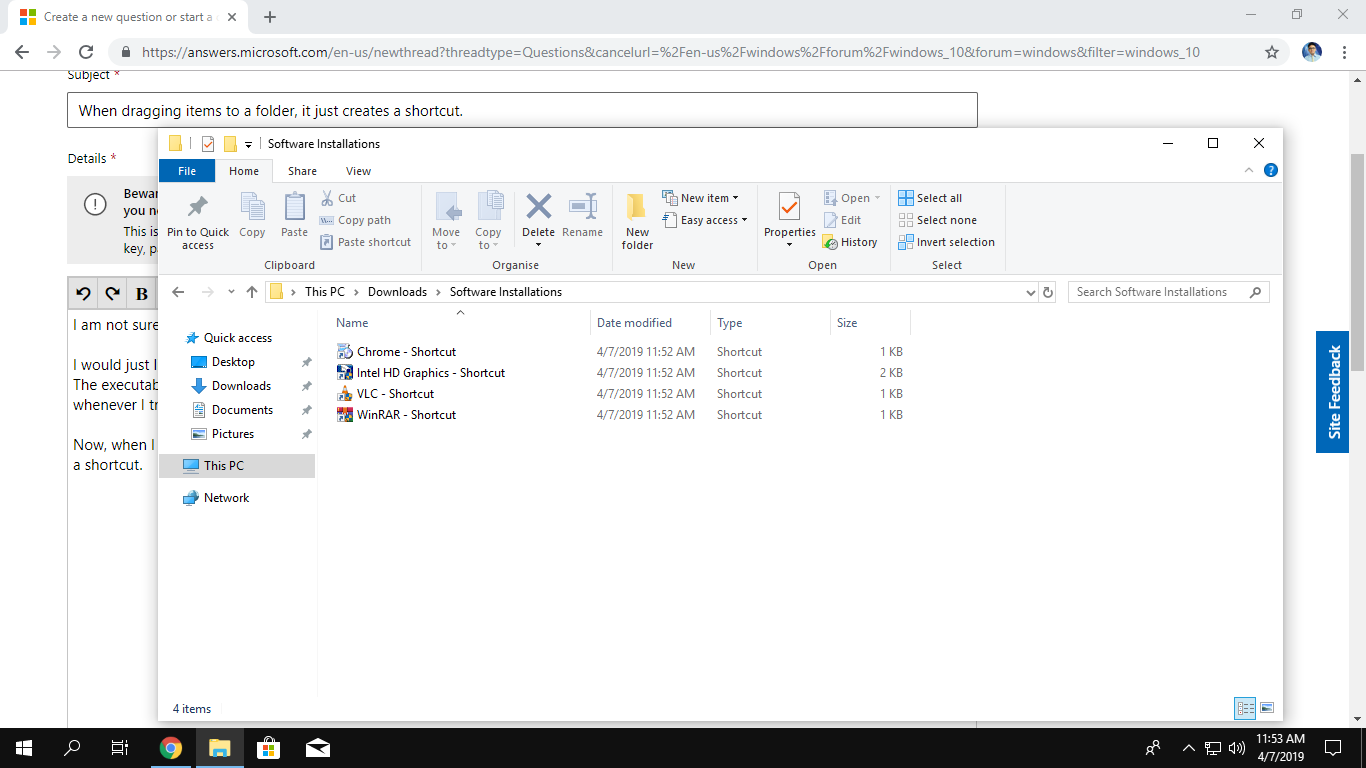The image size is (1366, 768).
Task: Open the New item dropdown
Action: click(700, 198)
